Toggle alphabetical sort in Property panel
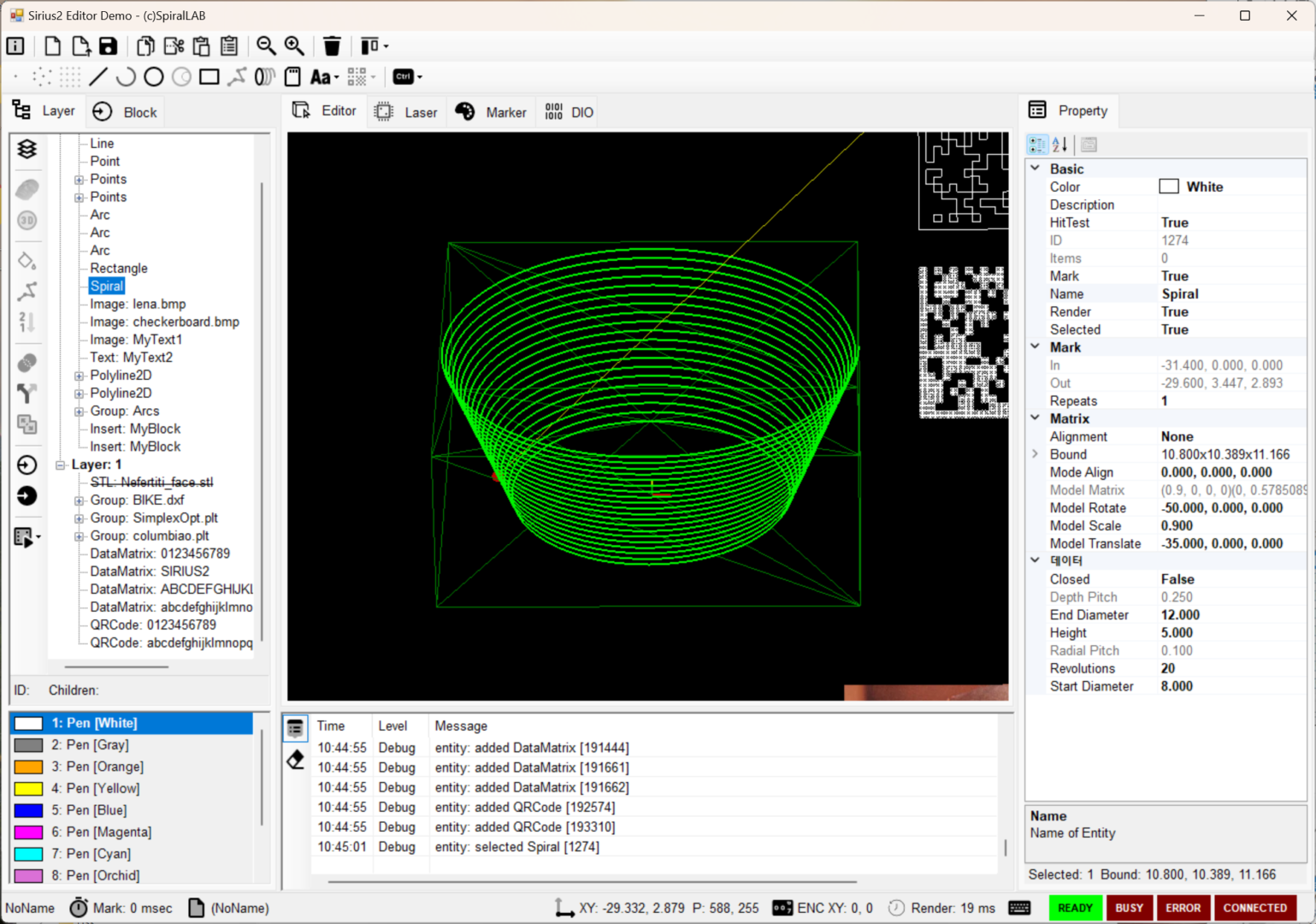This screenshot has height=924, width=1316. 1060,145
